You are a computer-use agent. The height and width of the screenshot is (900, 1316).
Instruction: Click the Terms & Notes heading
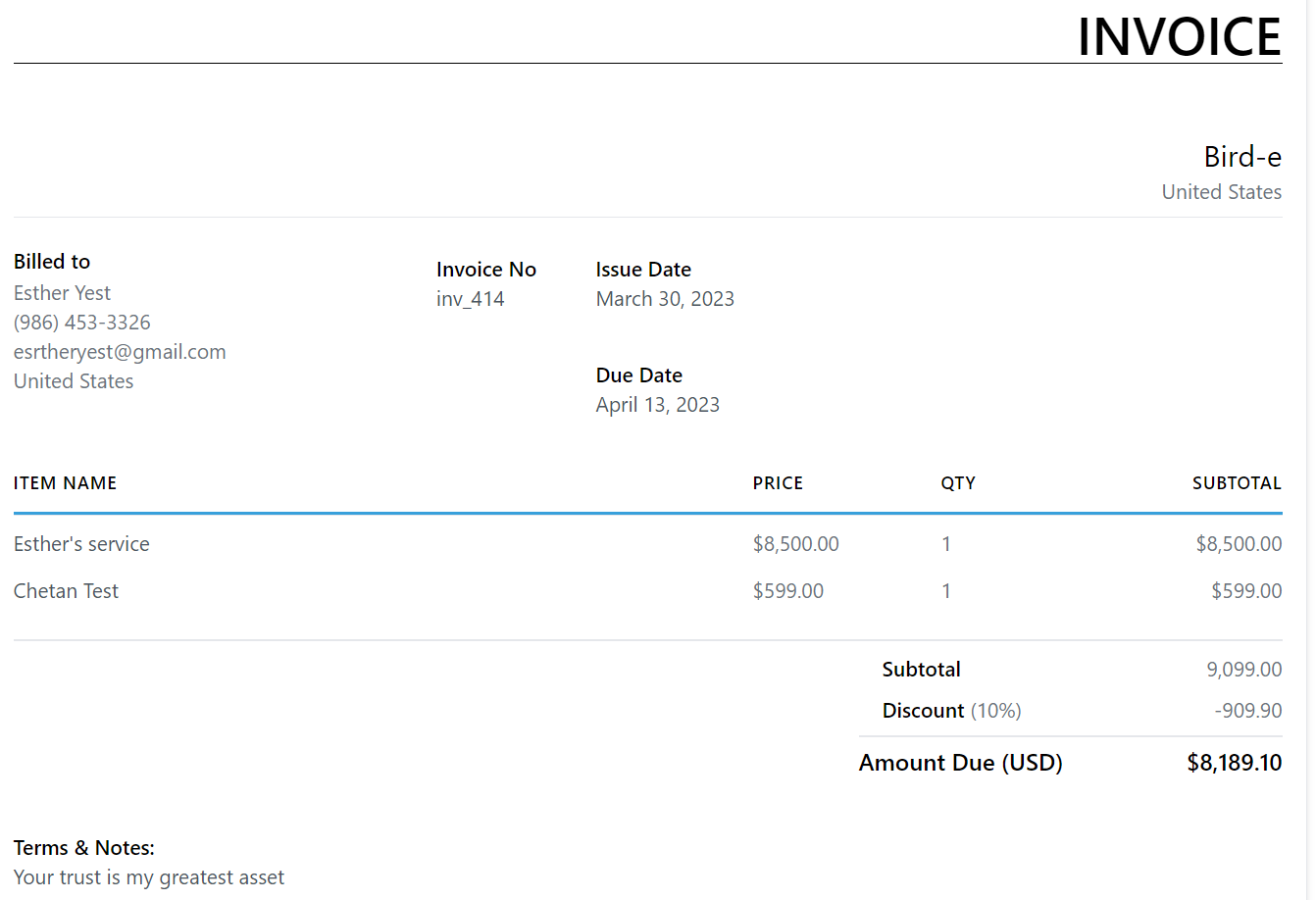point(84,848)
